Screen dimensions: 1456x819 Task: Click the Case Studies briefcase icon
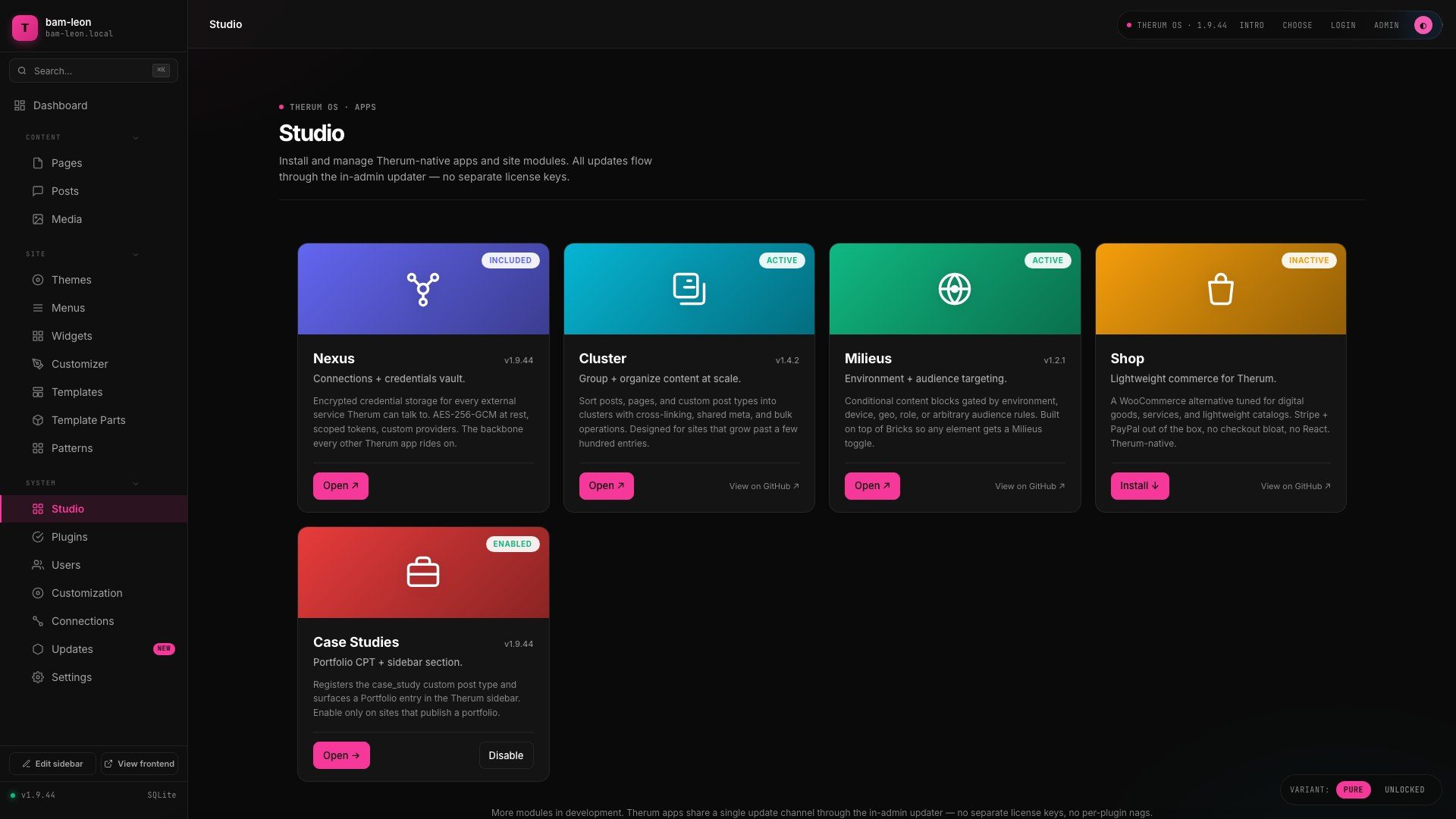(x=423, y=573)
